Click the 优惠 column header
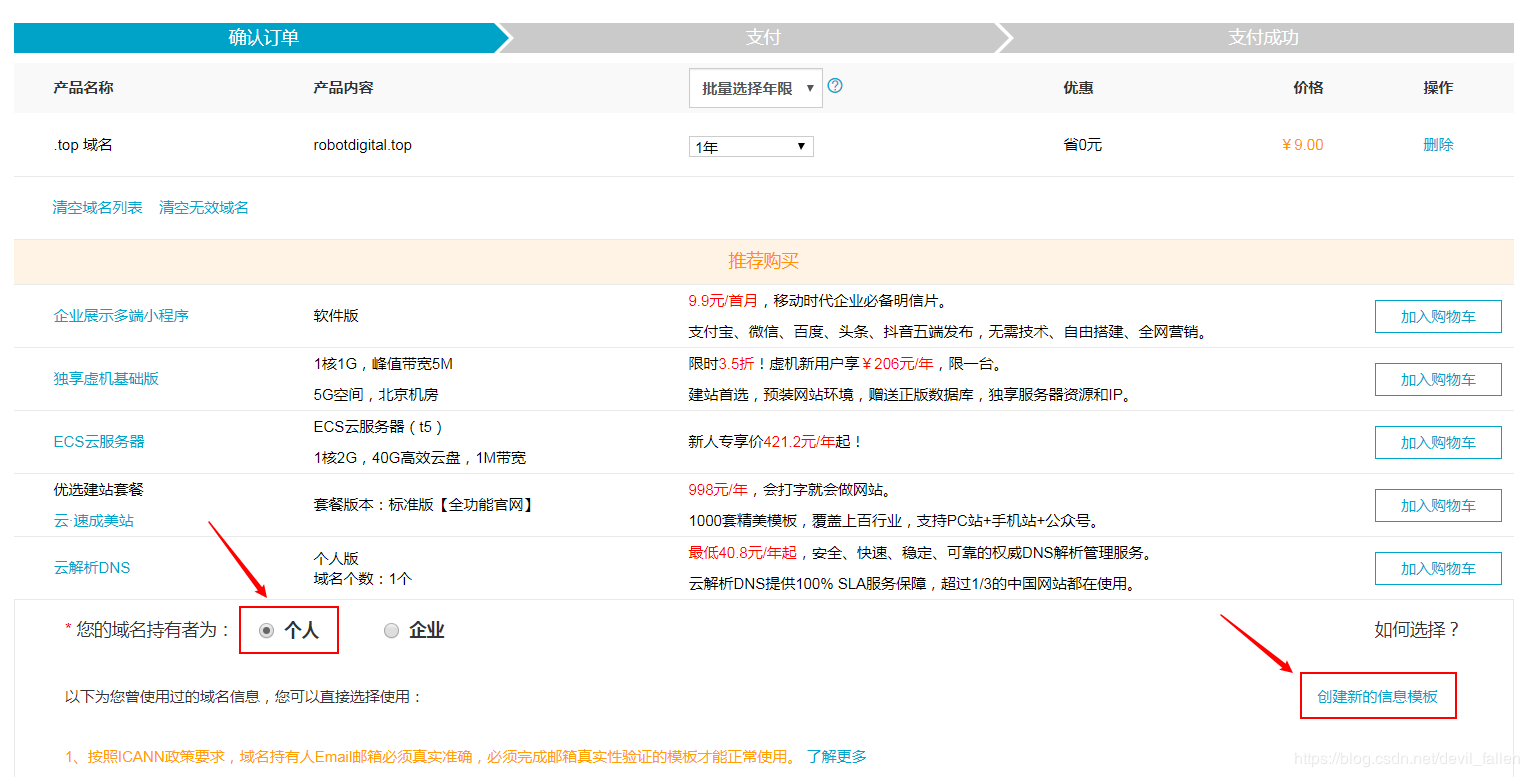The height and width of the screenshot is (777, 1529). [1078, 88]
